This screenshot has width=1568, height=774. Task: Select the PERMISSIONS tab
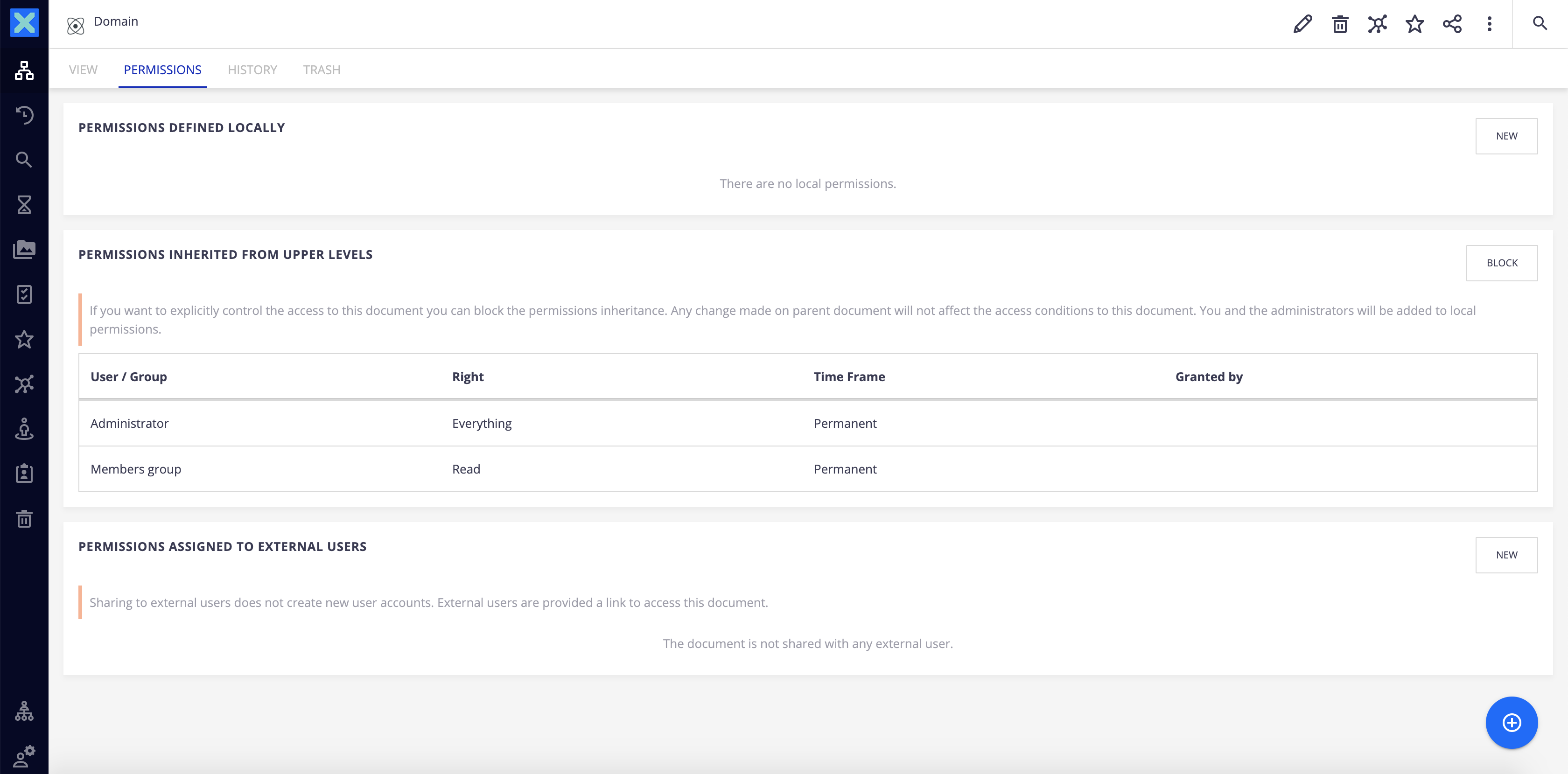pyautogui.click(x=162, y=70)
